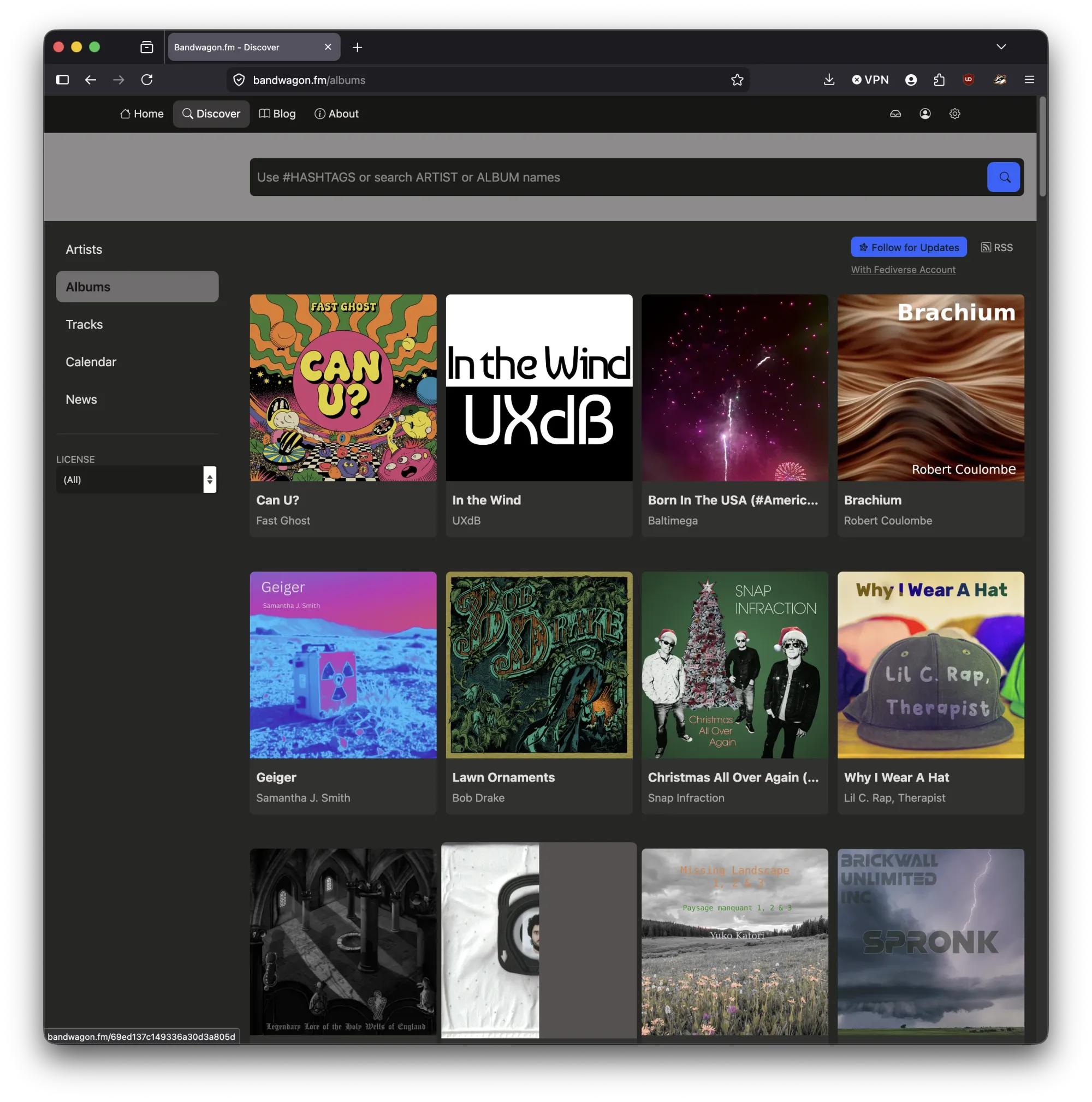
Task: Open the Can U? album title link
Action: point(277,500)
